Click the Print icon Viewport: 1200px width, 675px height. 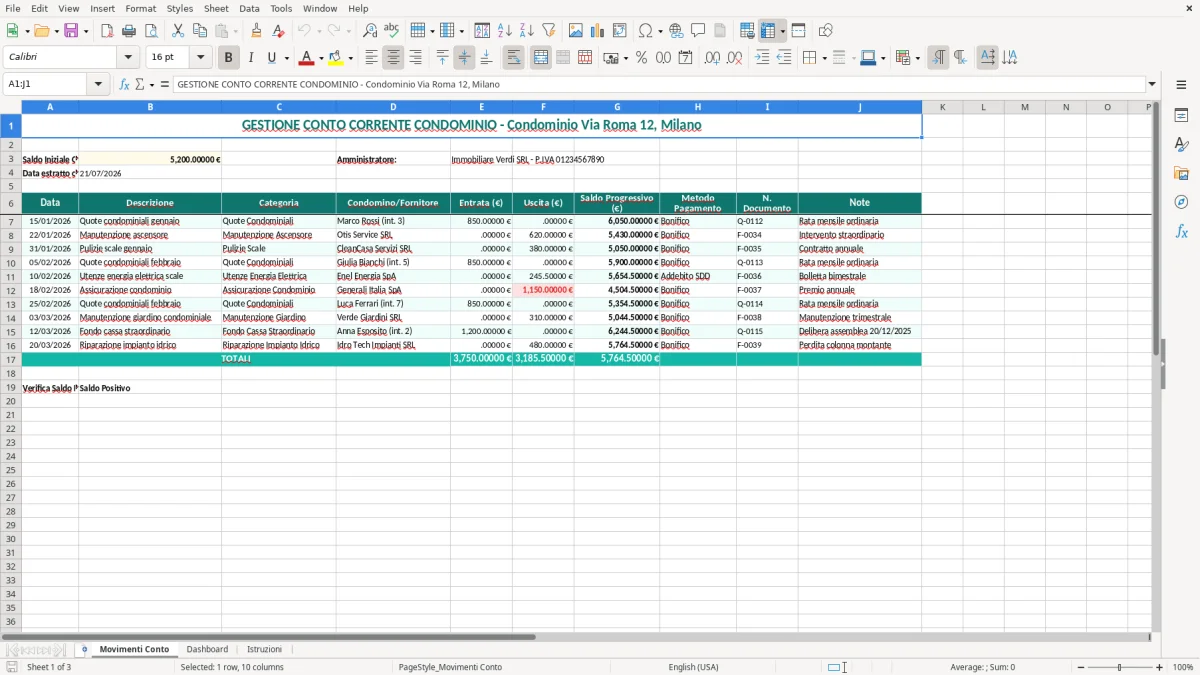tap(129, 31)
